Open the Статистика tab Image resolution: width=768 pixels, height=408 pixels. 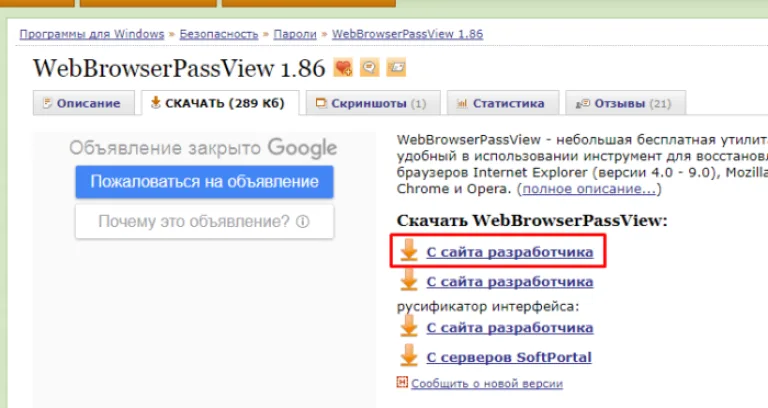click(503, 103)
